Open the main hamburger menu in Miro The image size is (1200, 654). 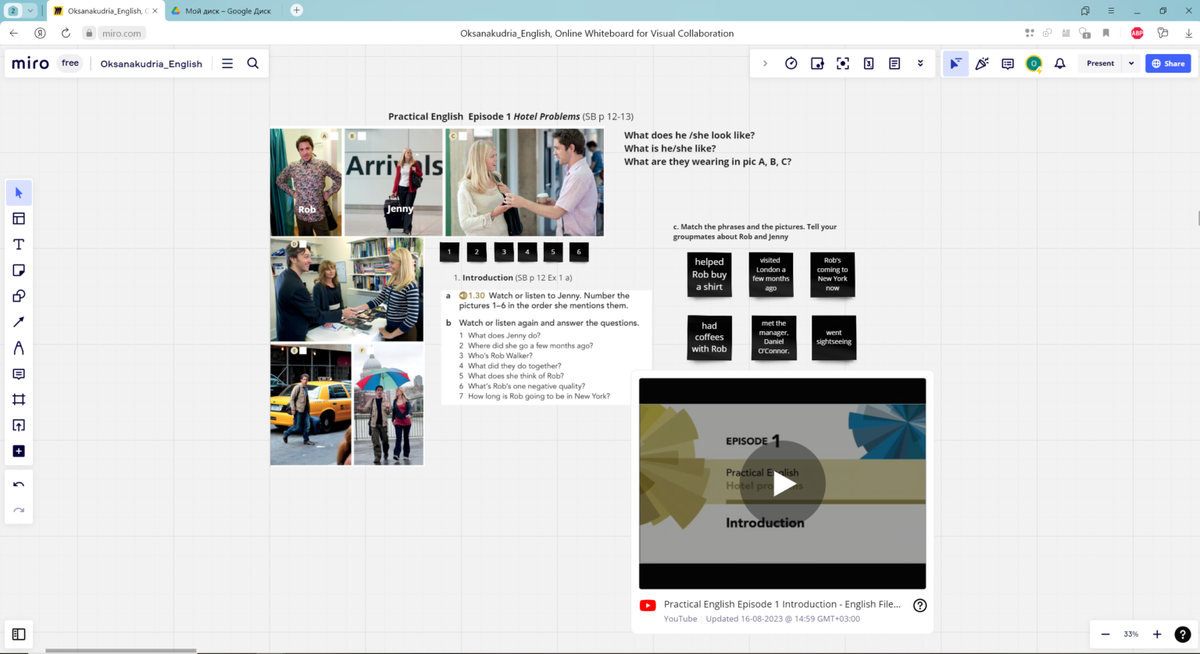click(227, 63)
